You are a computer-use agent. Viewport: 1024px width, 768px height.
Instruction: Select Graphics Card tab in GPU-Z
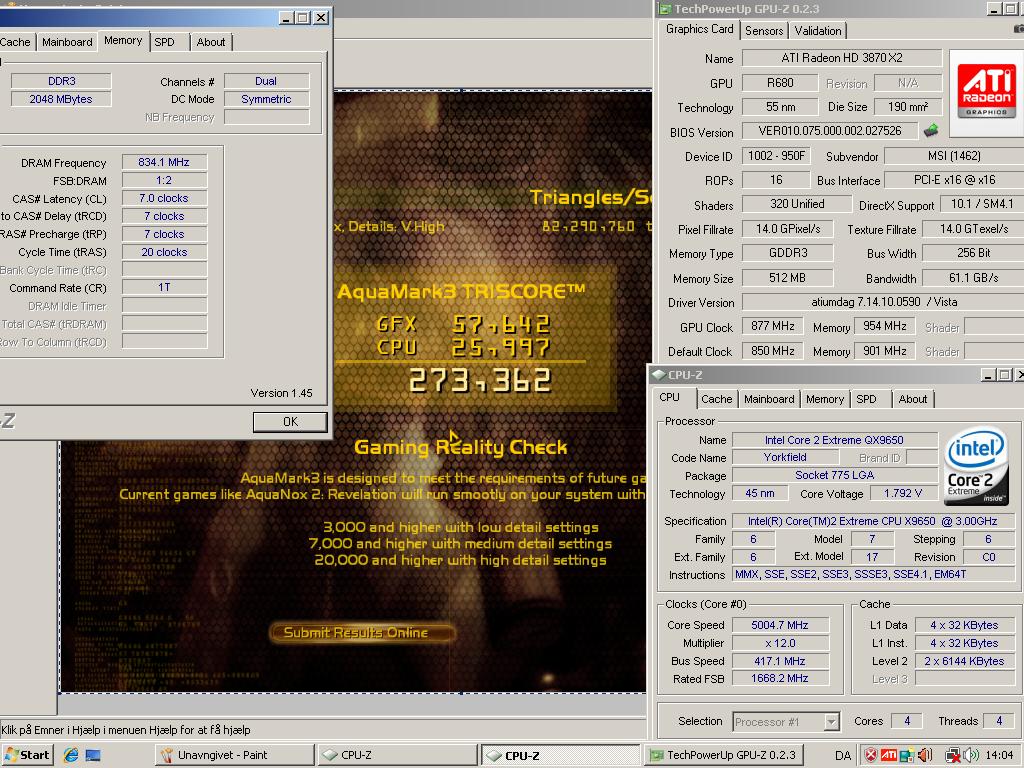point(699,29)
